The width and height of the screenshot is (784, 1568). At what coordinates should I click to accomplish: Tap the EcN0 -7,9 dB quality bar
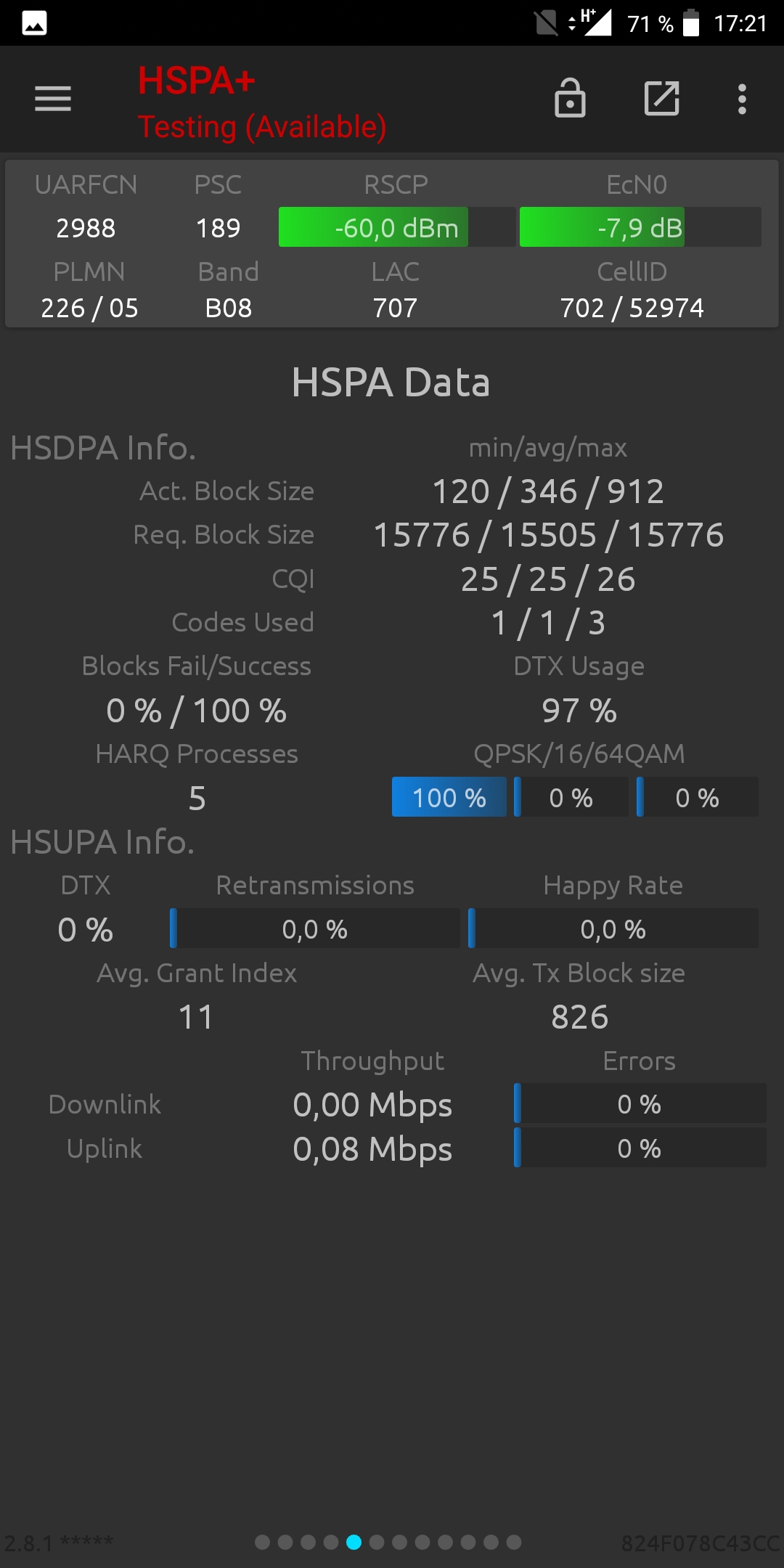640,227
